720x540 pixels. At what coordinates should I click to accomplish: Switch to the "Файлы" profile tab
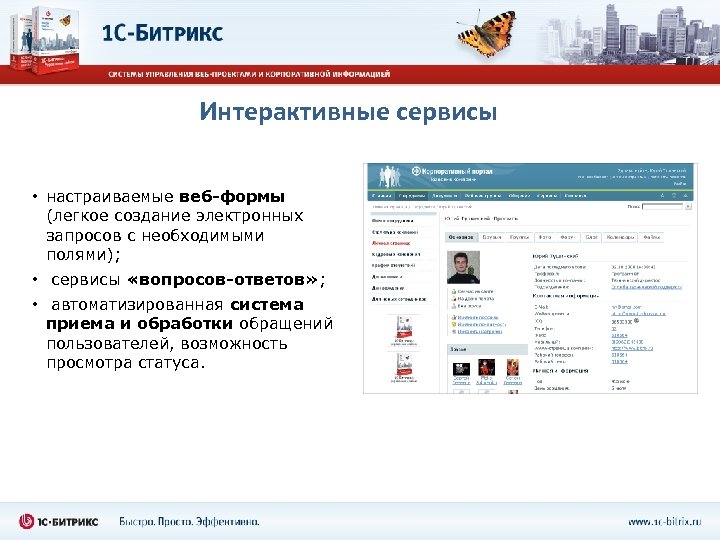(651, 237)
